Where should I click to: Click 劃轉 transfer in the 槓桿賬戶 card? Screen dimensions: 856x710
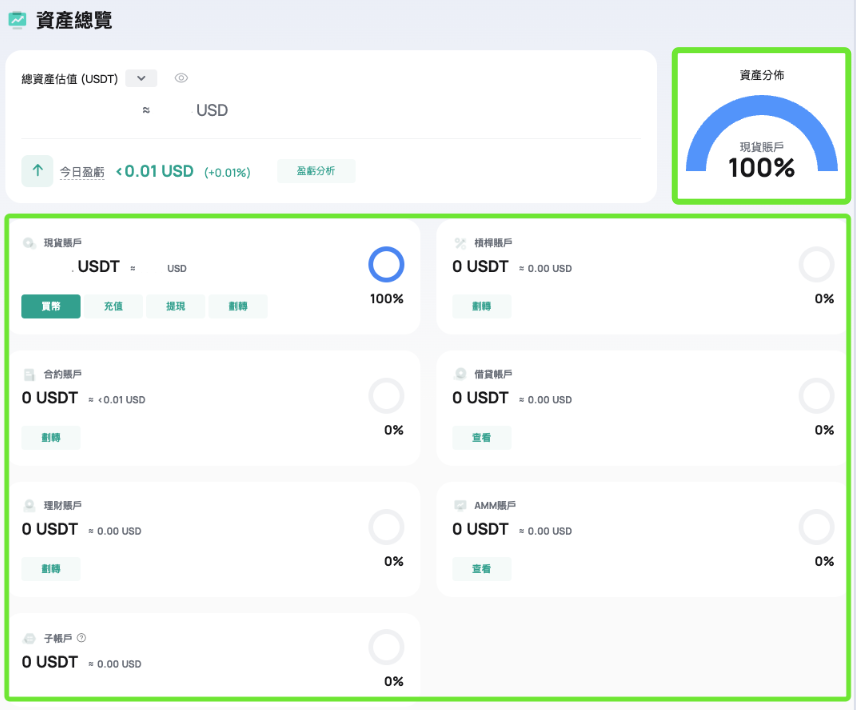481,307
